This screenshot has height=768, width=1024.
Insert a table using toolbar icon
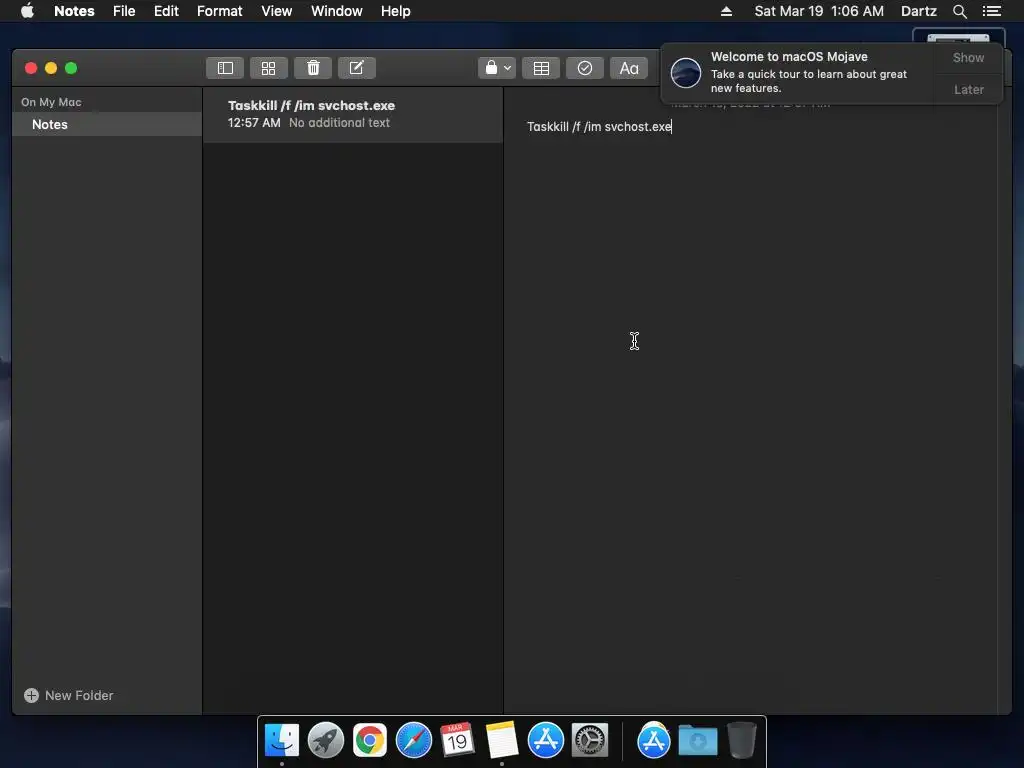coord(541,68)
